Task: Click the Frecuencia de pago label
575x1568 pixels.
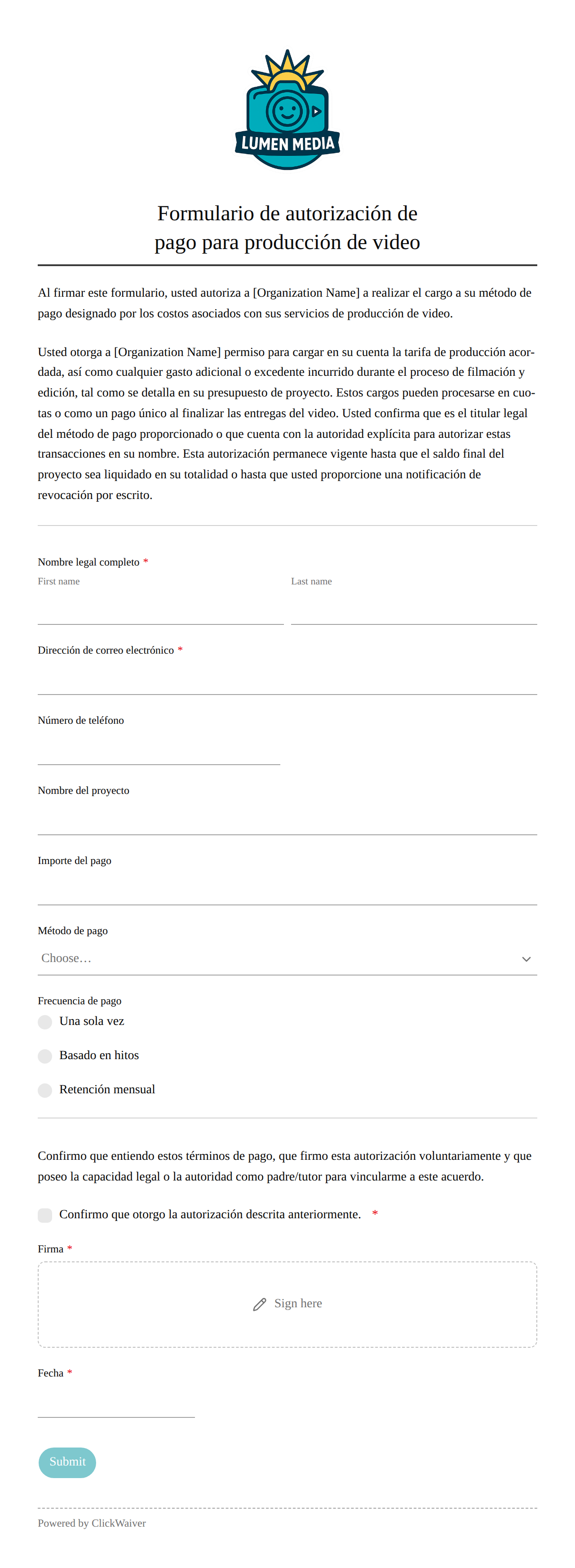Action: click(80, 1001)
